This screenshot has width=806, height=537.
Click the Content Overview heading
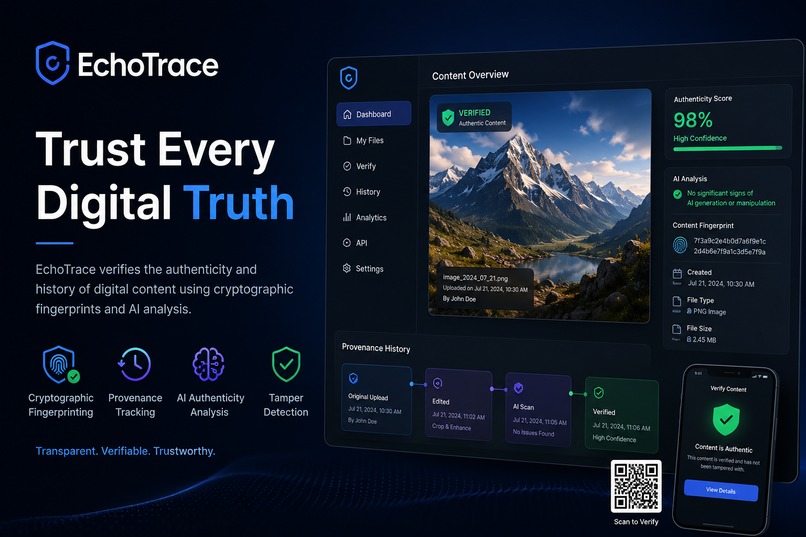[x=470, y=75]
